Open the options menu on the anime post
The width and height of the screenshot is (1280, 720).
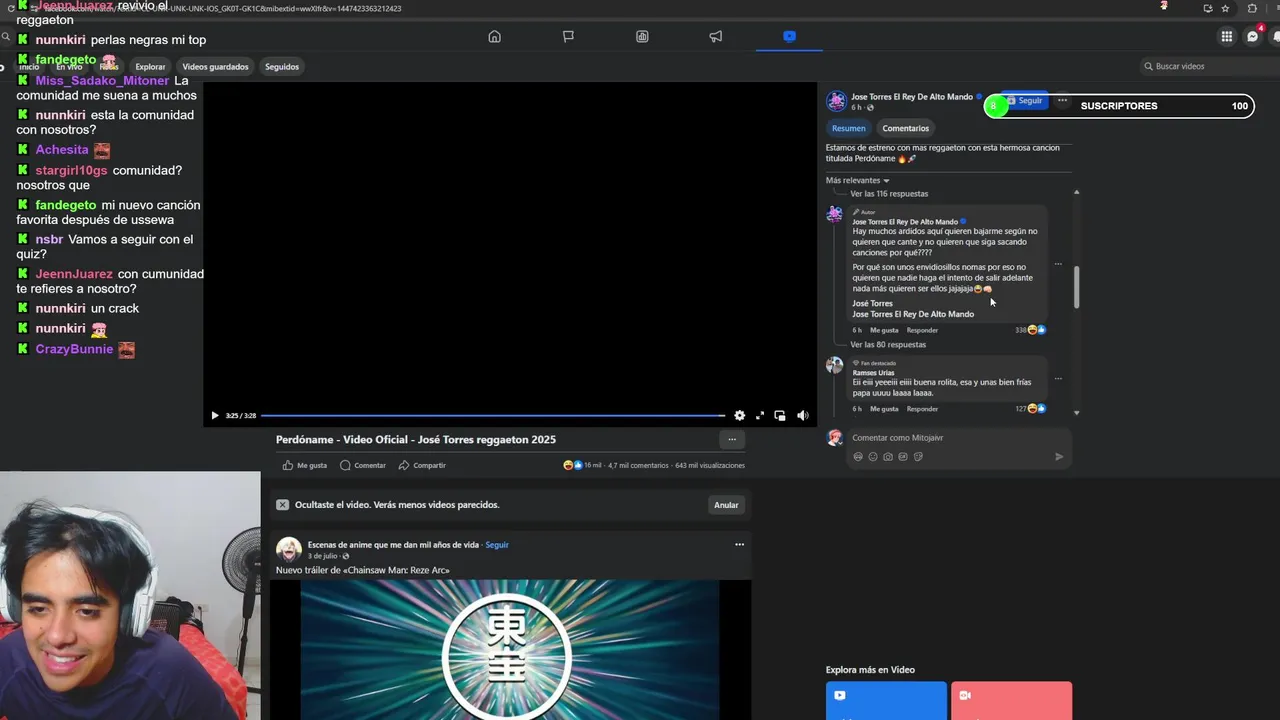[x=739, y=545]
